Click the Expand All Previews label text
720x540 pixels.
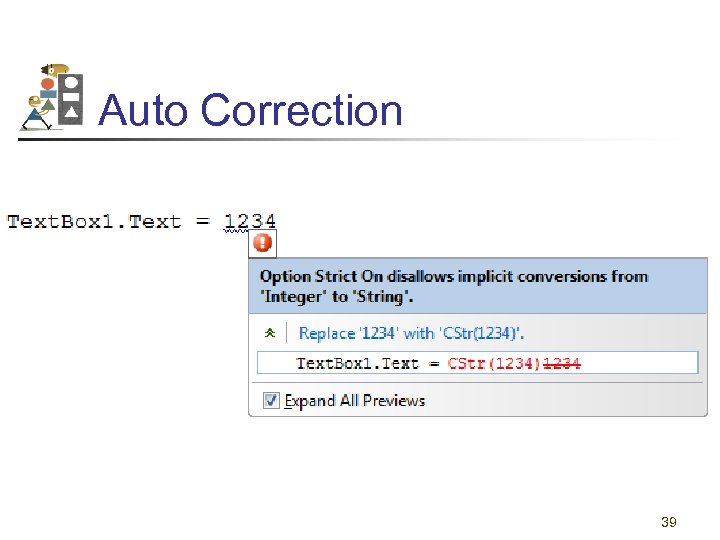(355, 401)
